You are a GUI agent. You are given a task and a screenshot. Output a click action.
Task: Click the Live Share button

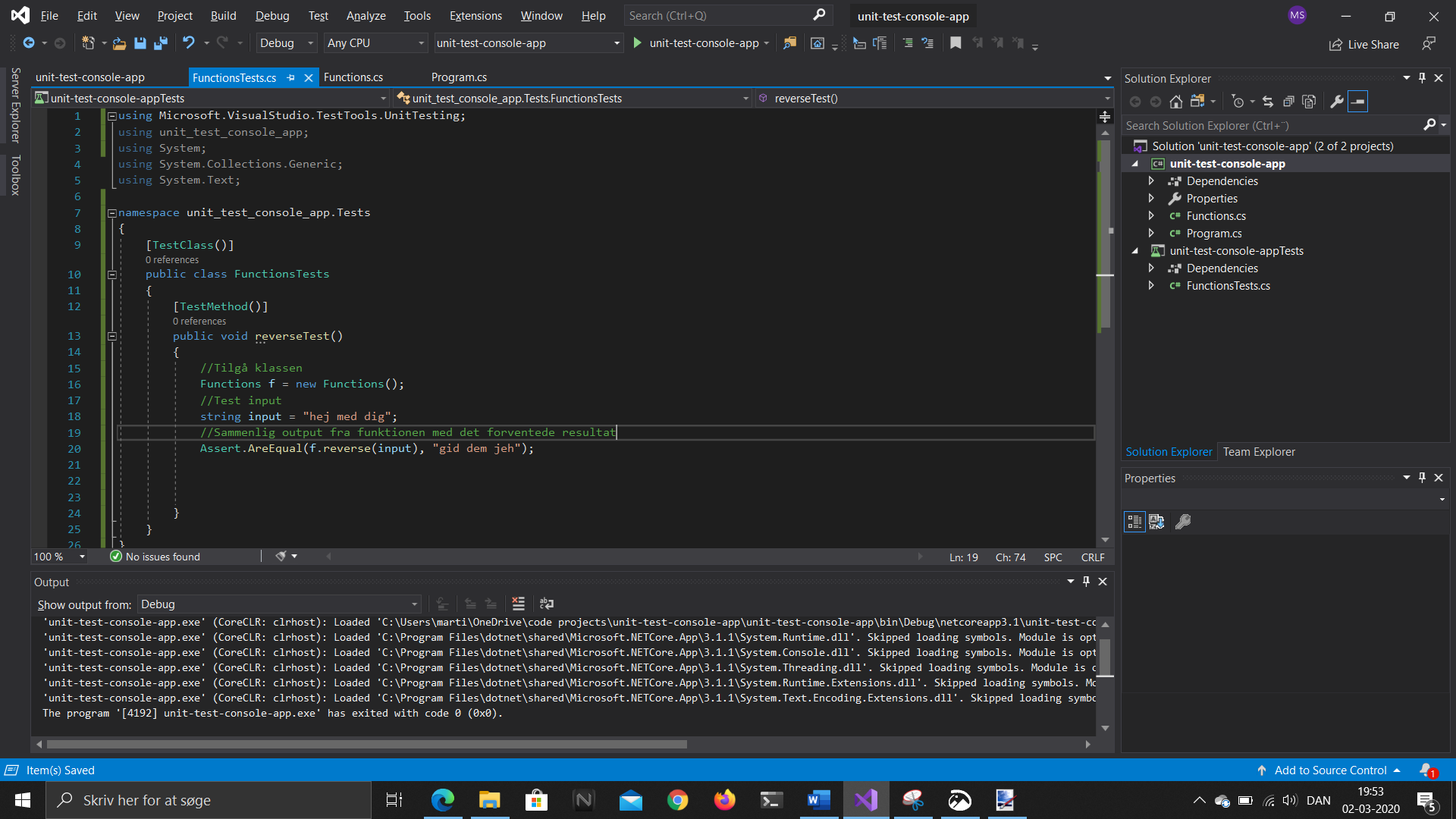click(1364, 45)
